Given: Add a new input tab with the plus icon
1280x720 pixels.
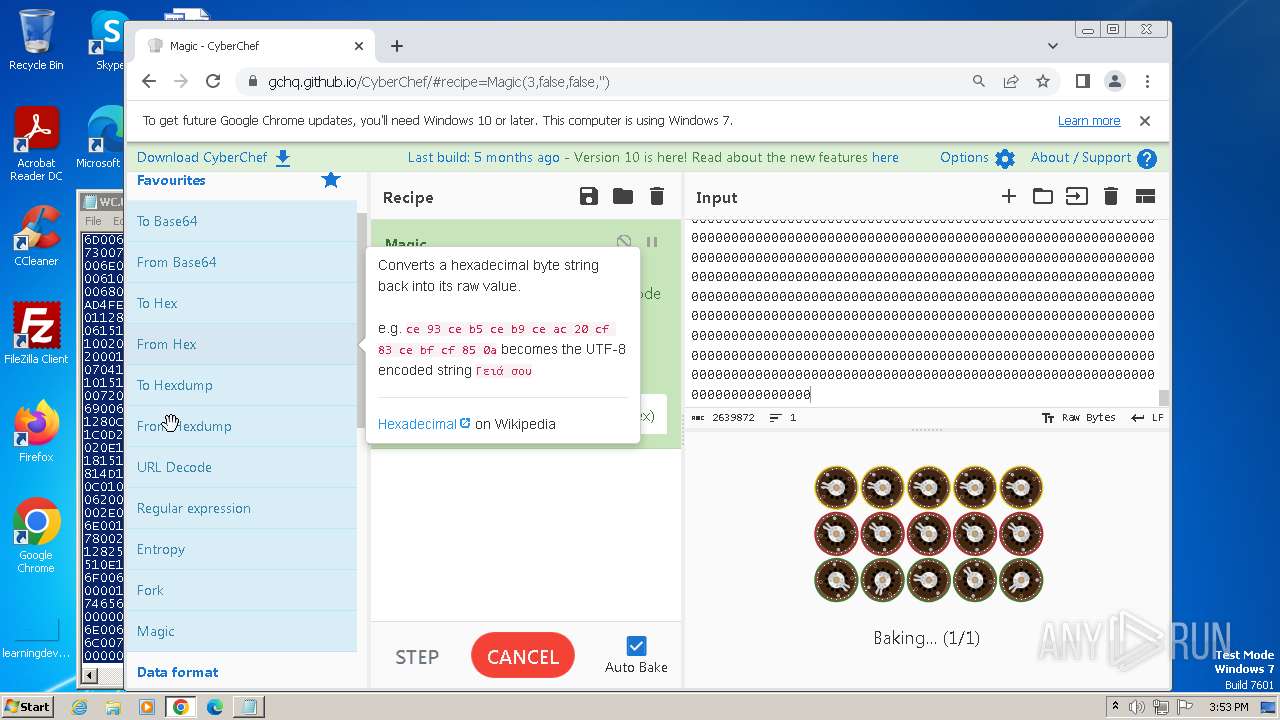Looking at the screenshot, I should (x=1009, y=197).
